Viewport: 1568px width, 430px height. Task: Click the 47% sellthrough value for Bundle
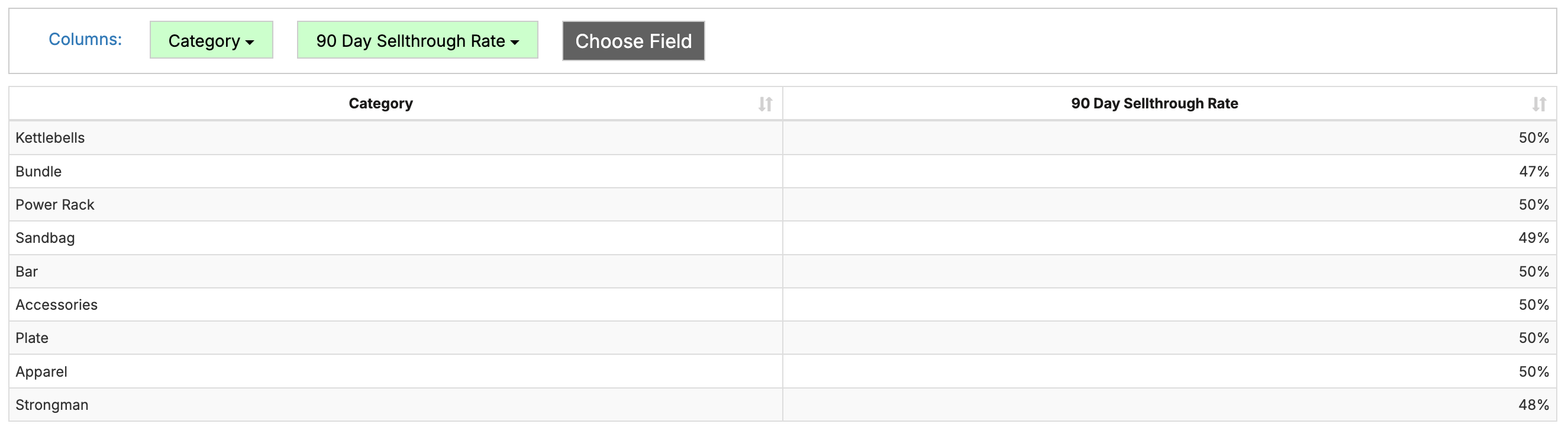click(1533, 172)
